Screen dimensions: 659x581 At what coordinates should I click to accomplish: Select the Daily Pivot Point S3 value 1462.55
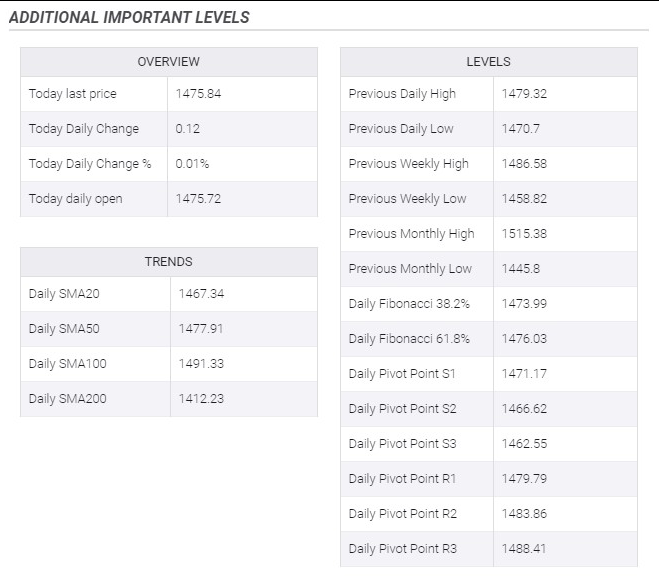[x=524, y=444]
